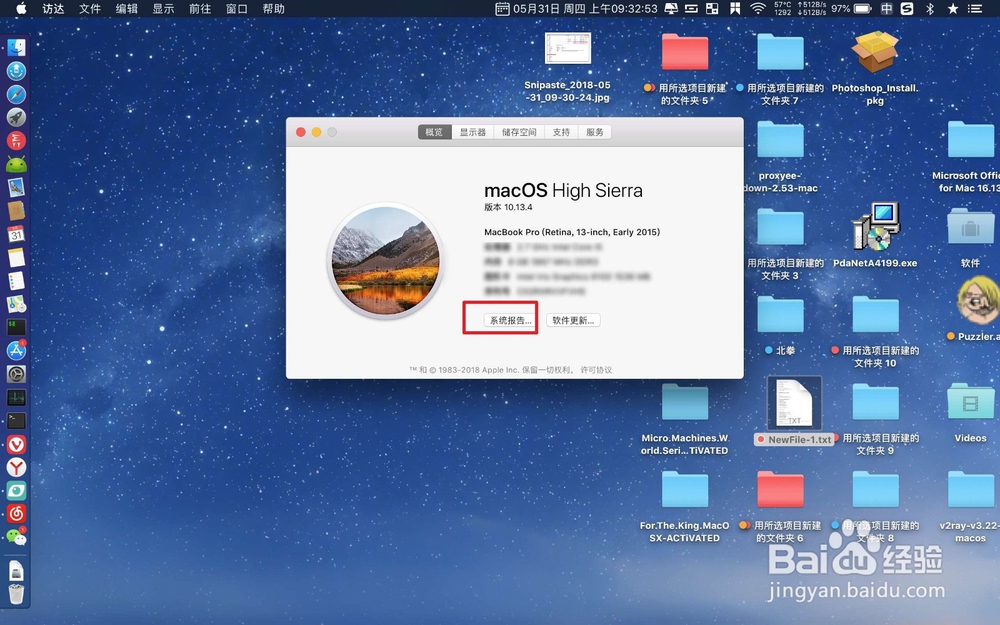1000x625 pixels.
Task: Open NewFile-1.txt on the desktop
Action: (x=793, y=405)
